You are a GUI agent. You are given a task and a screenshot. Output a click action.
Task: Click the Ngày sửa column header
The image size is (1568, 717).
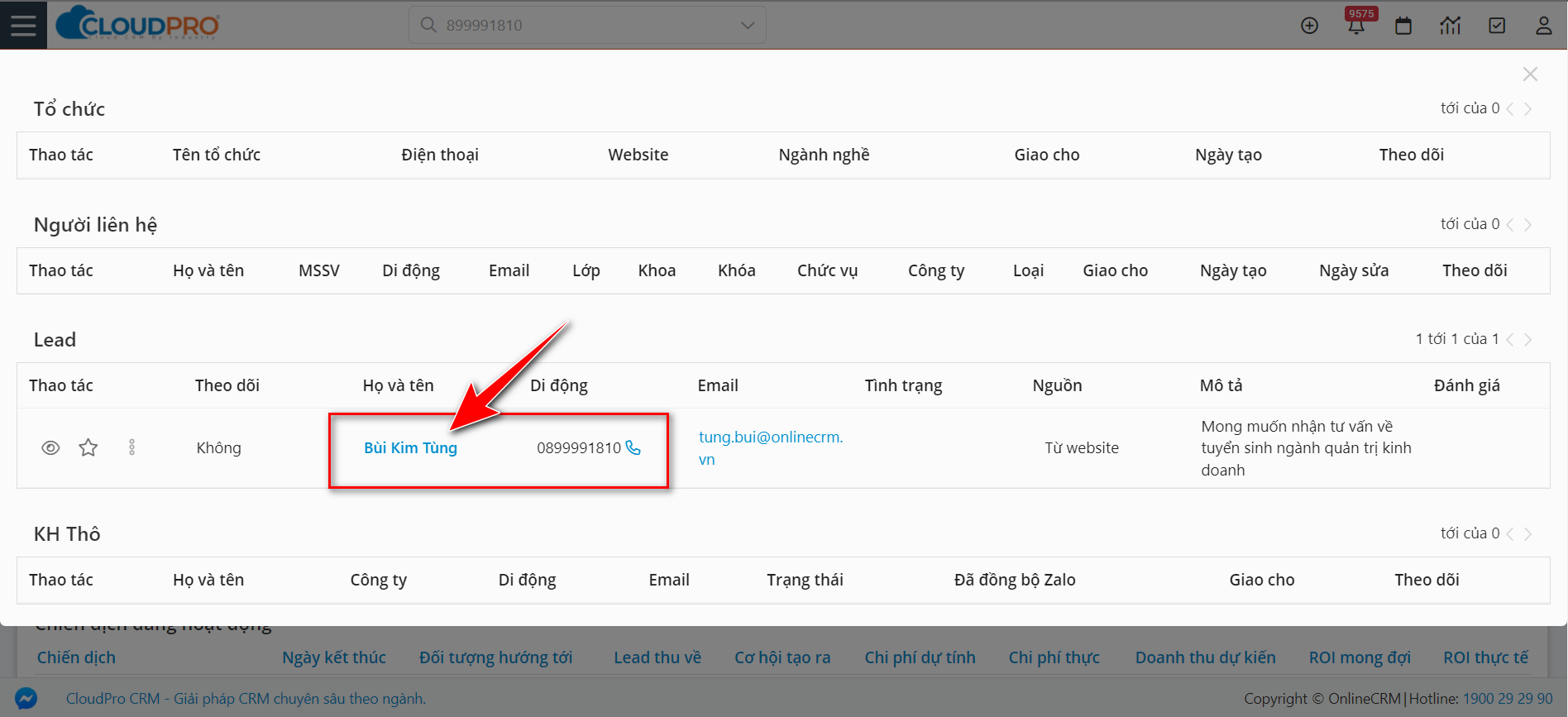(1354, 270)
